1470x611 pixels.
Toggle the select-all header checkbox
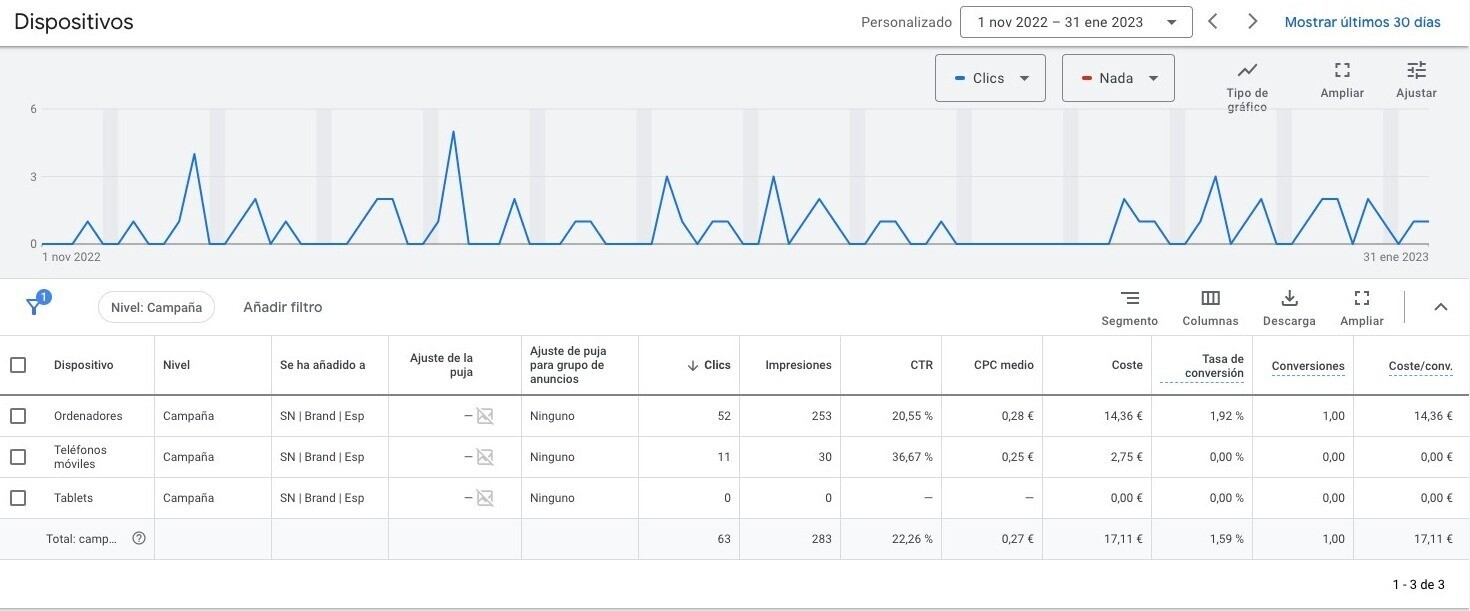click(18, 365)
